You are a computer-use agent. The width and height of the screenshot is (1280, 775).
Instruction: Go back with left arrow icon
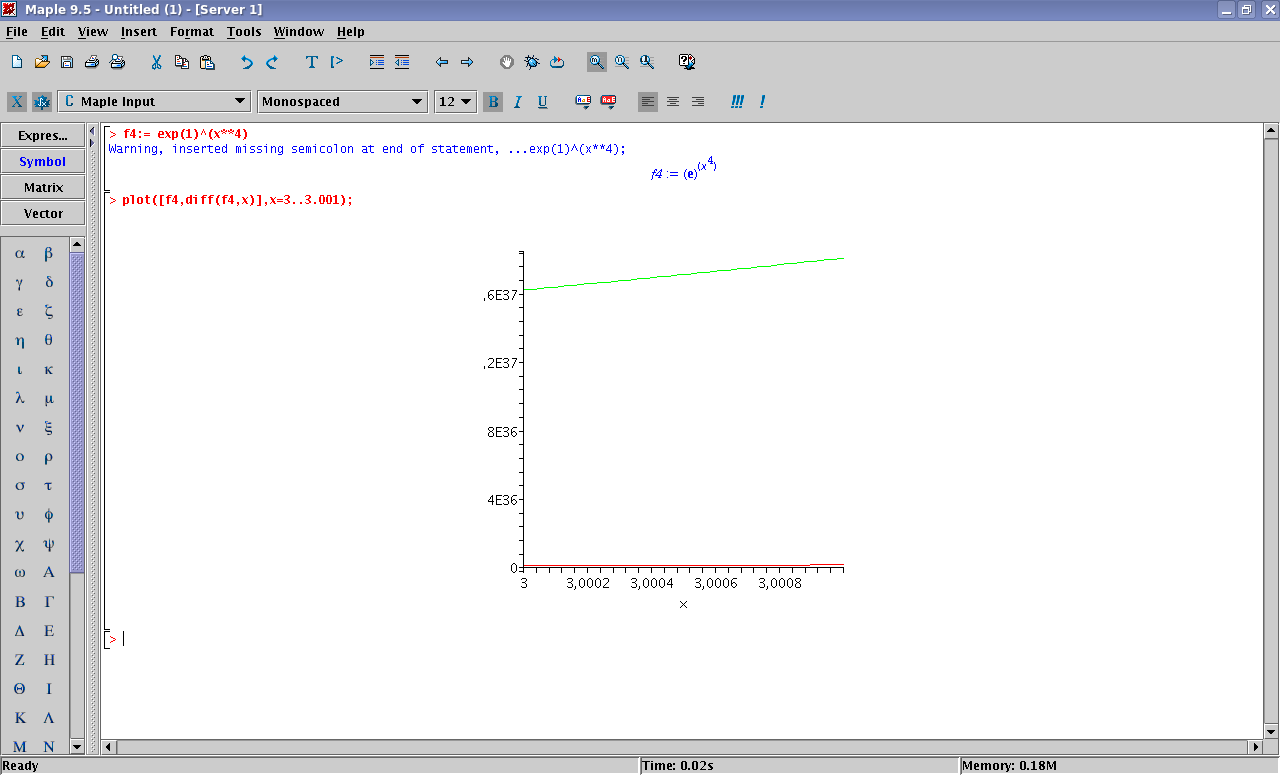(442, 62)
